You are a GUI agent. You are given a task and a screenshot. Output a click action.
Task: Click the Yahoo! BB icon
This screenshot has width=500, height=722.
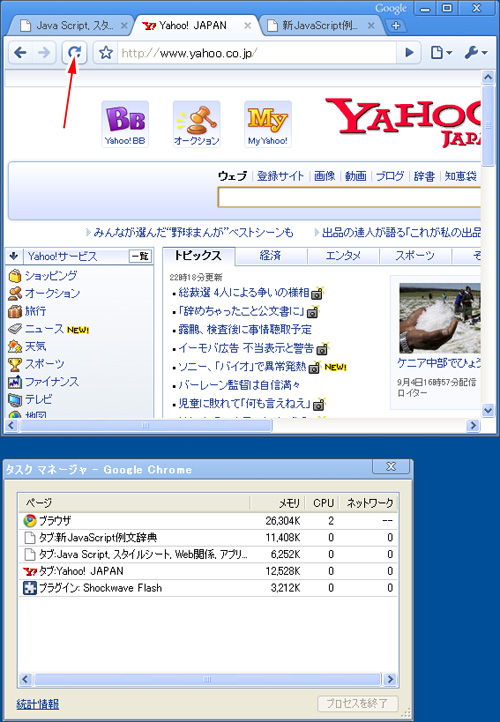click(x=125, y=124)
